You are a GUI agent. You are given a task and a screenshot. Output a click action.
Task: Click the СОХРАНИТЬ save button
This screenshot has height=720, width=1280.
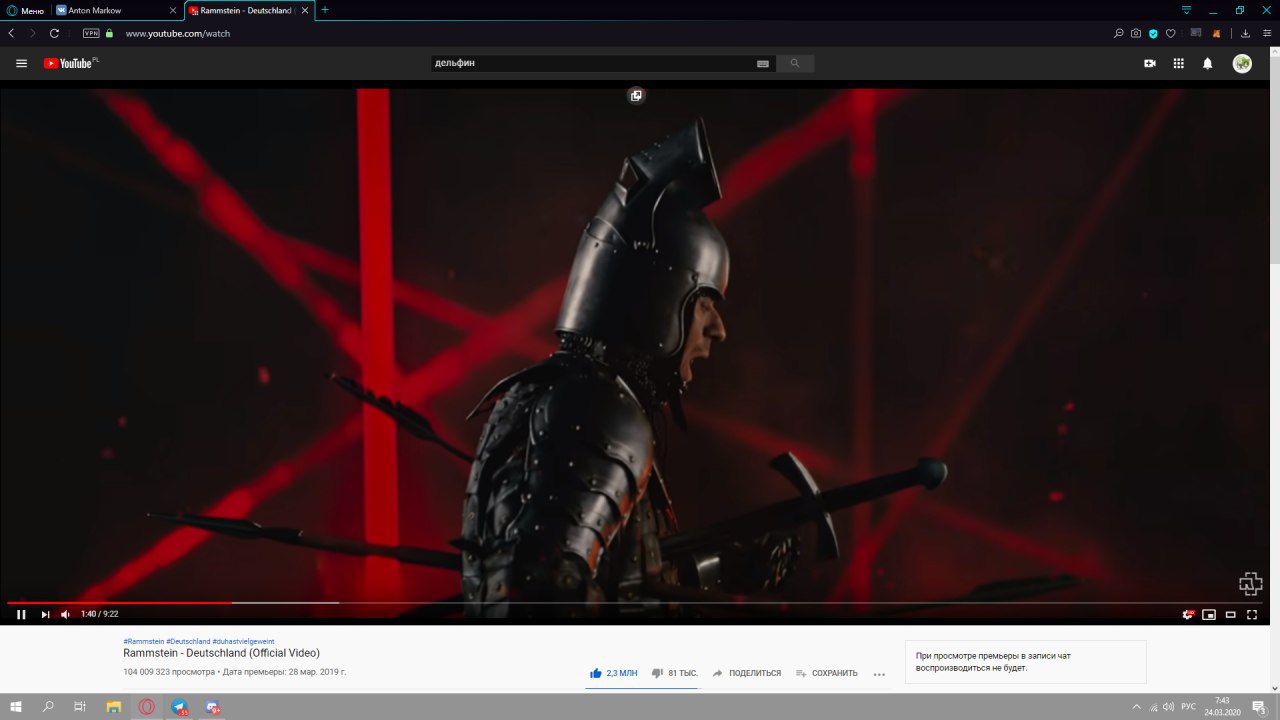pyautogui.click(x=827, y=673)
